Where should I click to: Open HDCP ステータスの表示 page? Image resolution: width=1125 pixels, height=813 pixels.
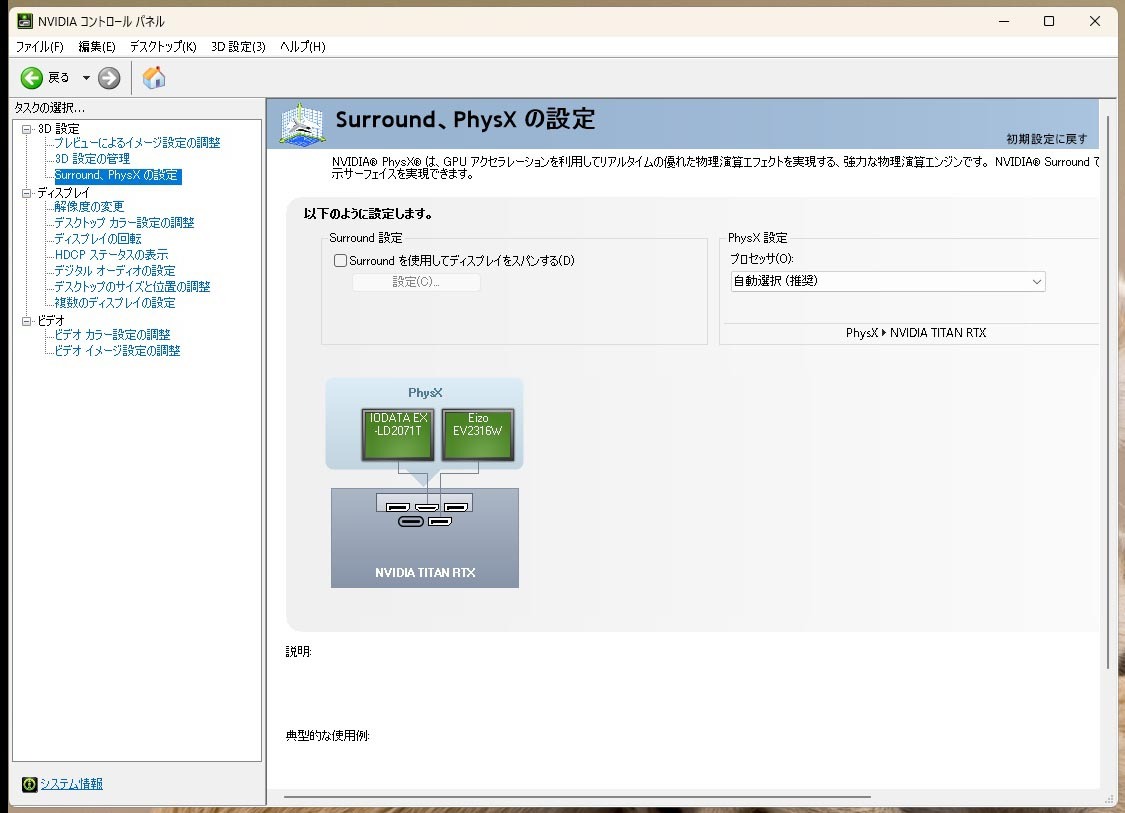111,255
